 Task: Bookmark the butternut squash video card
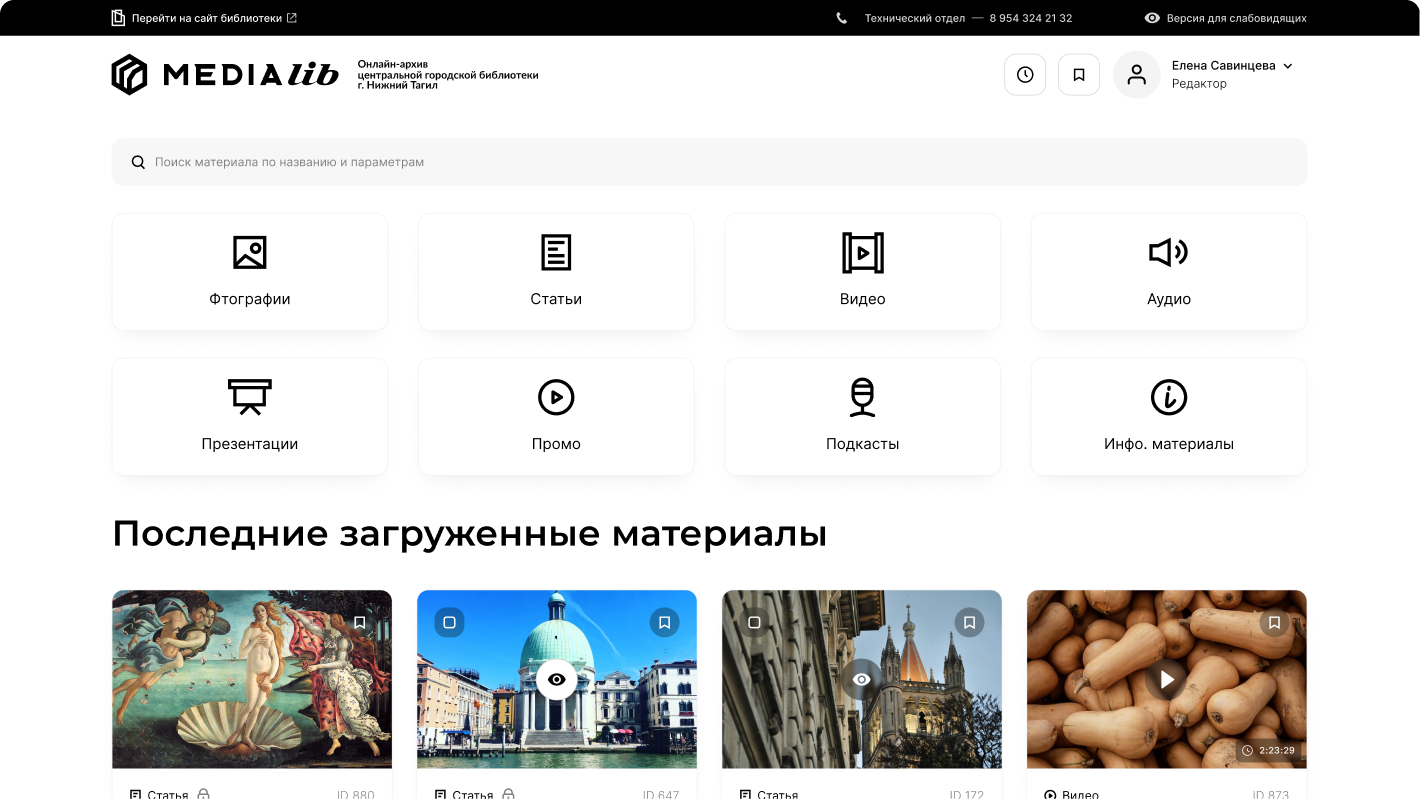(1274, 622)
